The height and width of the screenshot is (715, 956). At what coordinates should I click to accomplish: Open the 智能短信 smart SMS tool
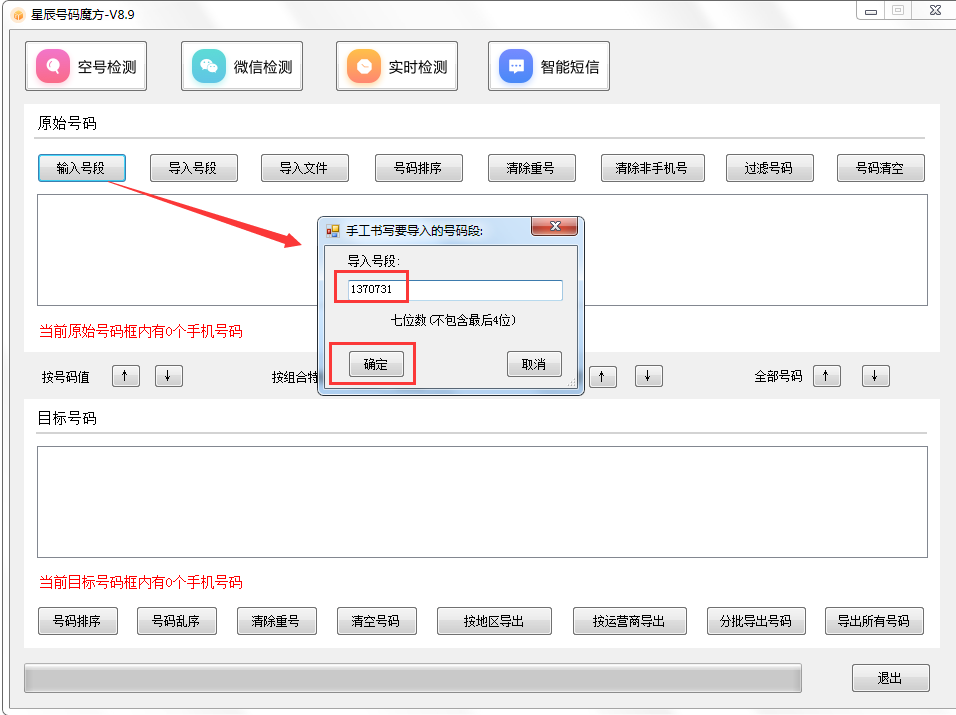(548, 65)
